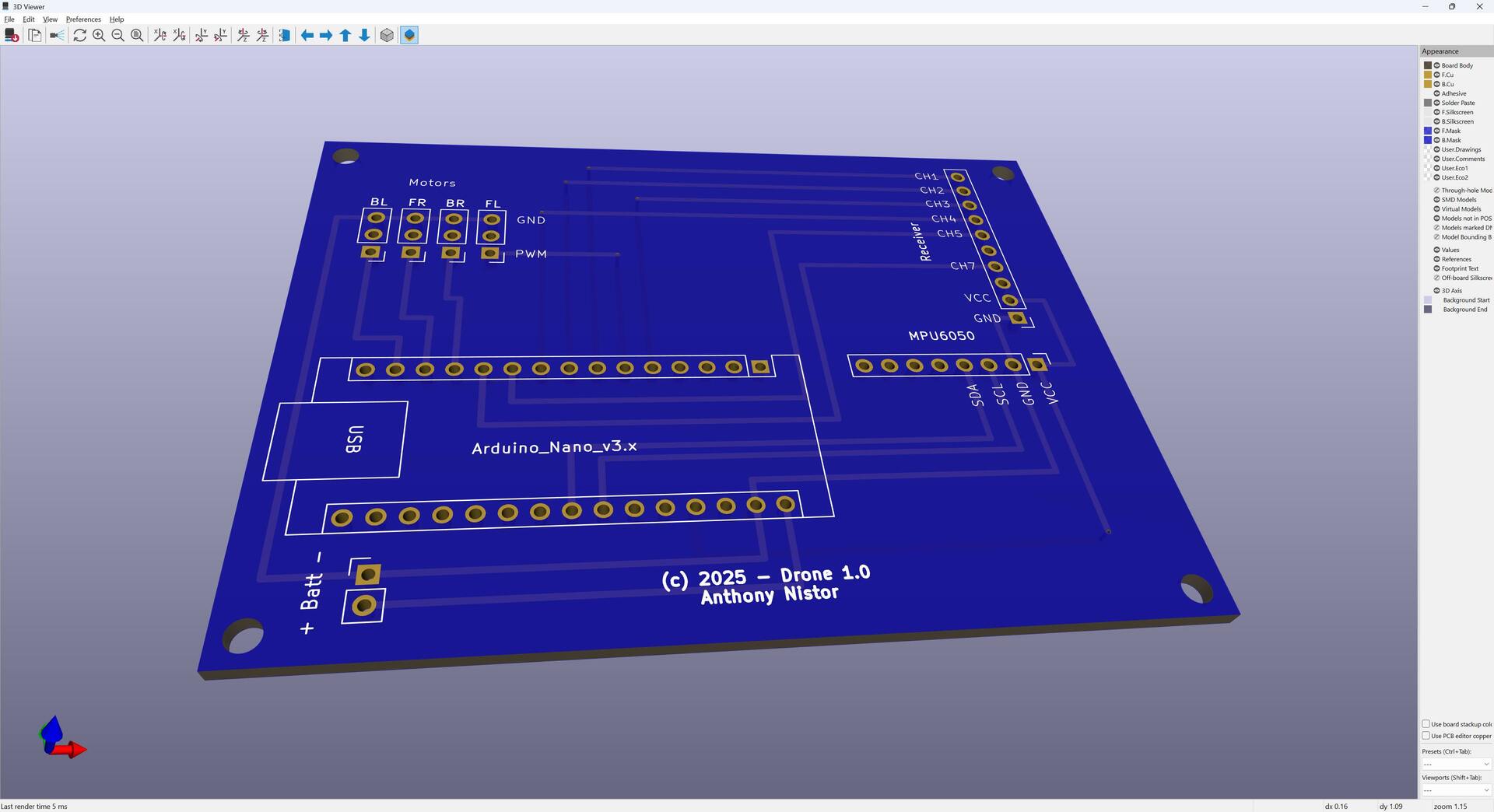Toggle orthographic projection cube icon
Image resolution: width=1494 pixels, height=812 pixels.
pos(387,35)
